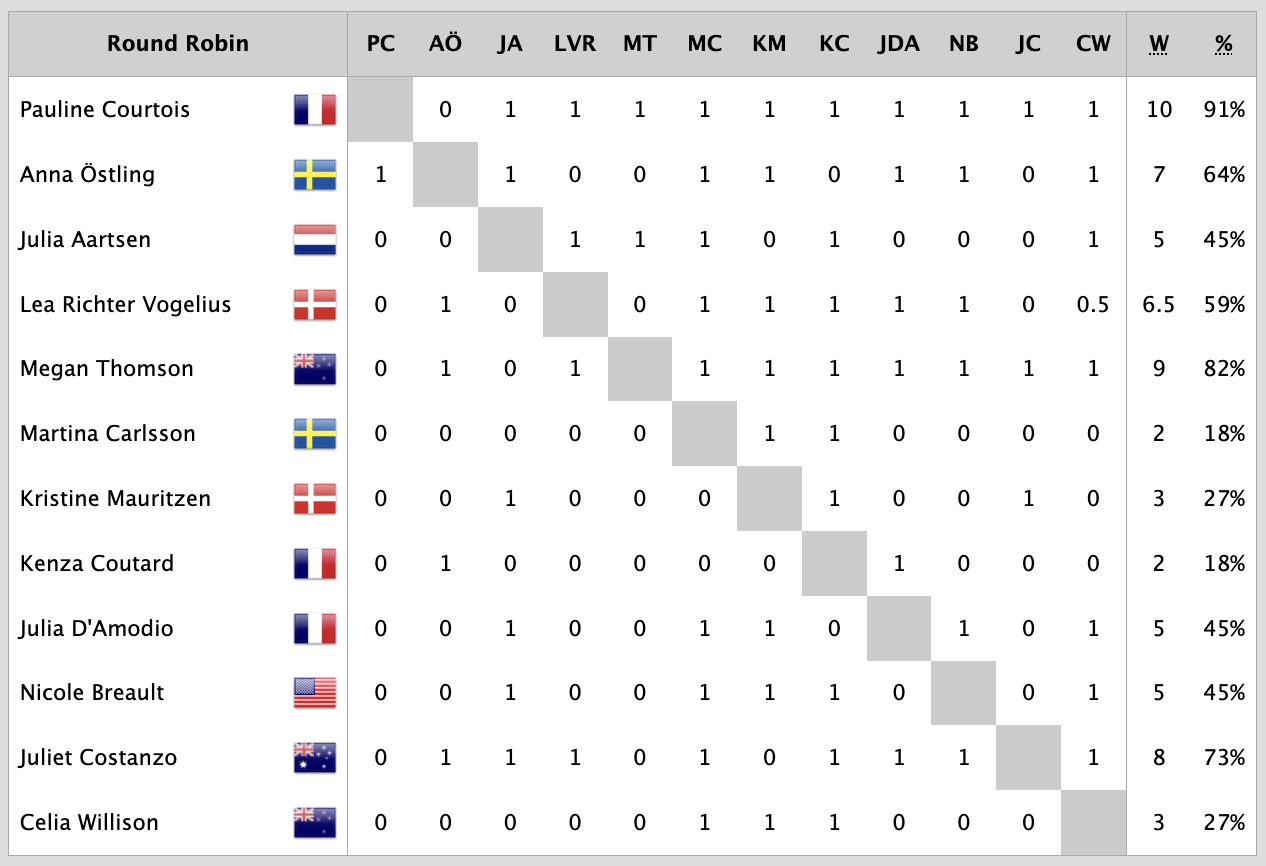
Task: Click the French flag beside Kenza Coutard
Action: click(315, 564)
